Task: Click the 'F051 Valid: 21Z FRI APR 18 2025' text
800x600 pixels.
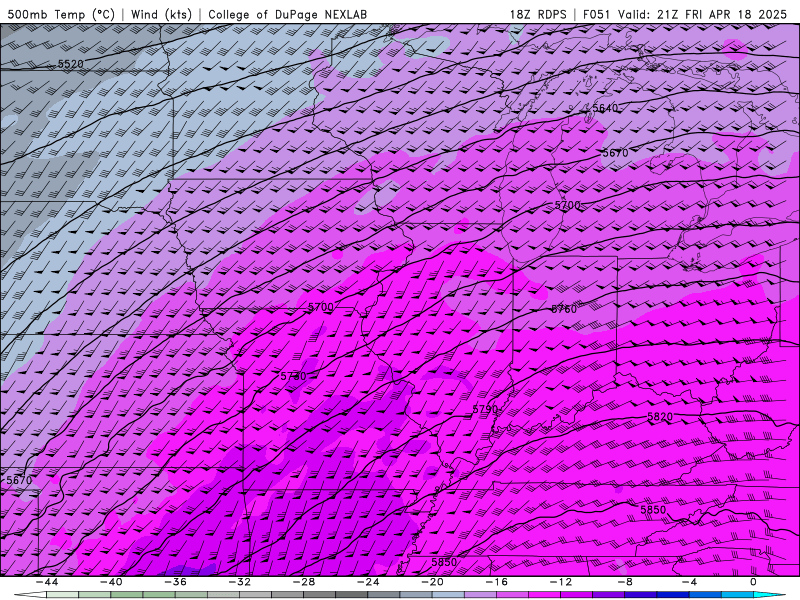Action: tap(685, 14)
